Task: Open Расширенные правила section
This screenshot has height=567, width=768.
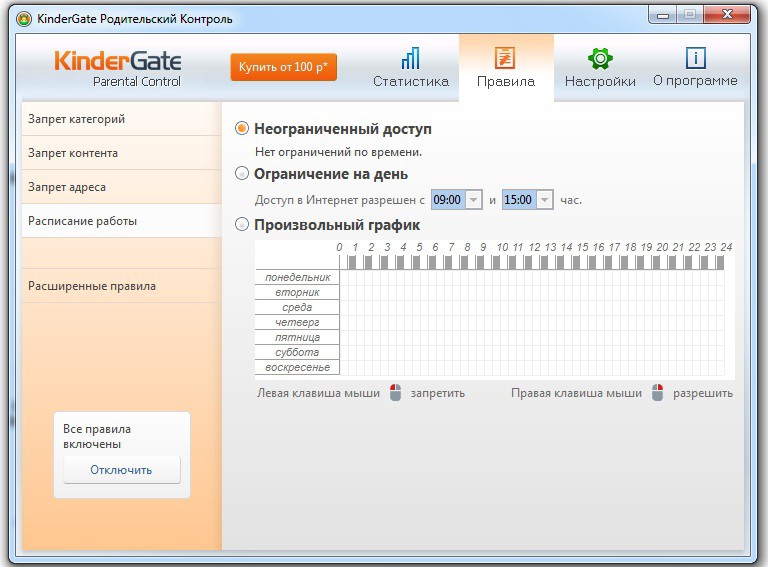Action: (92, 286)
